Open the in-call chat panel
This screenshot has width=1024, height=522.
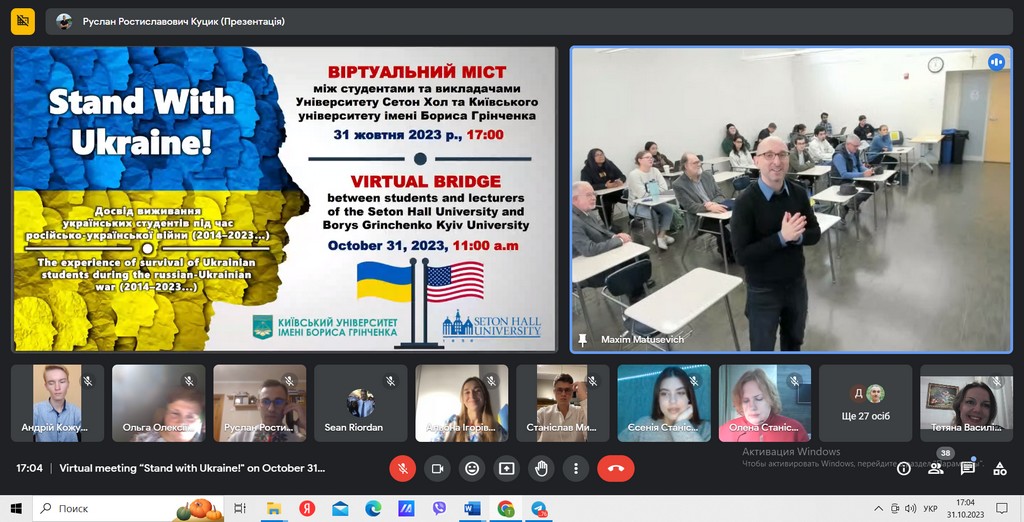(967, 468)
